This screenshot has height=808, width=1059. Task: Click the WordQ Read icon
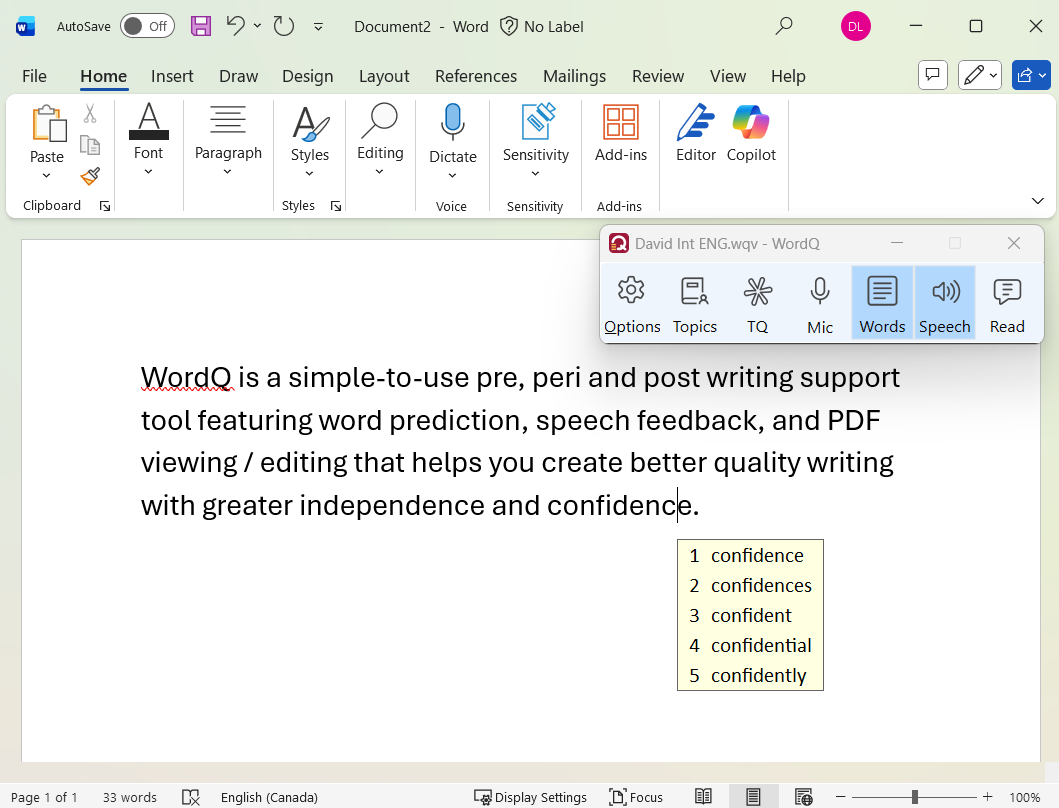point(1007,301)
